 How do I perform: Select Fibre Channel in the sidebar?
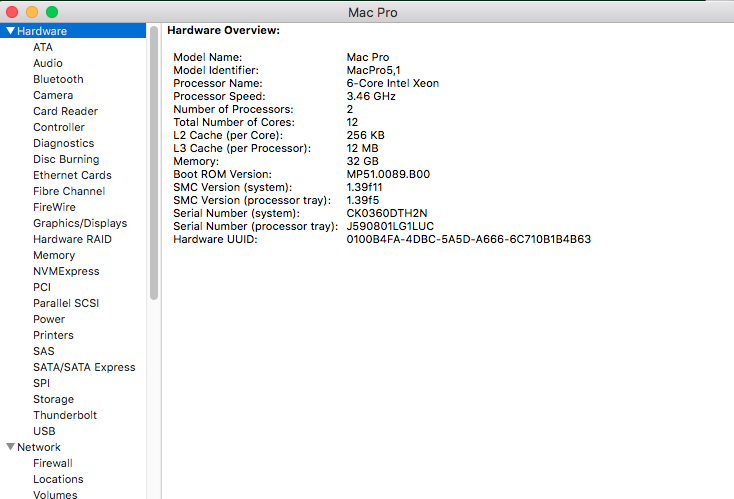click(69, 191)
